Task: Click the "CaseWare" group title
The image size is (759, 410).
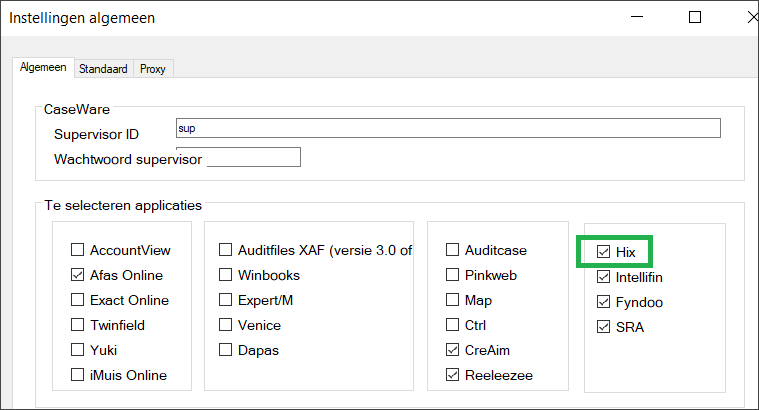Action: pyautogui.click(x=76, y=109)
